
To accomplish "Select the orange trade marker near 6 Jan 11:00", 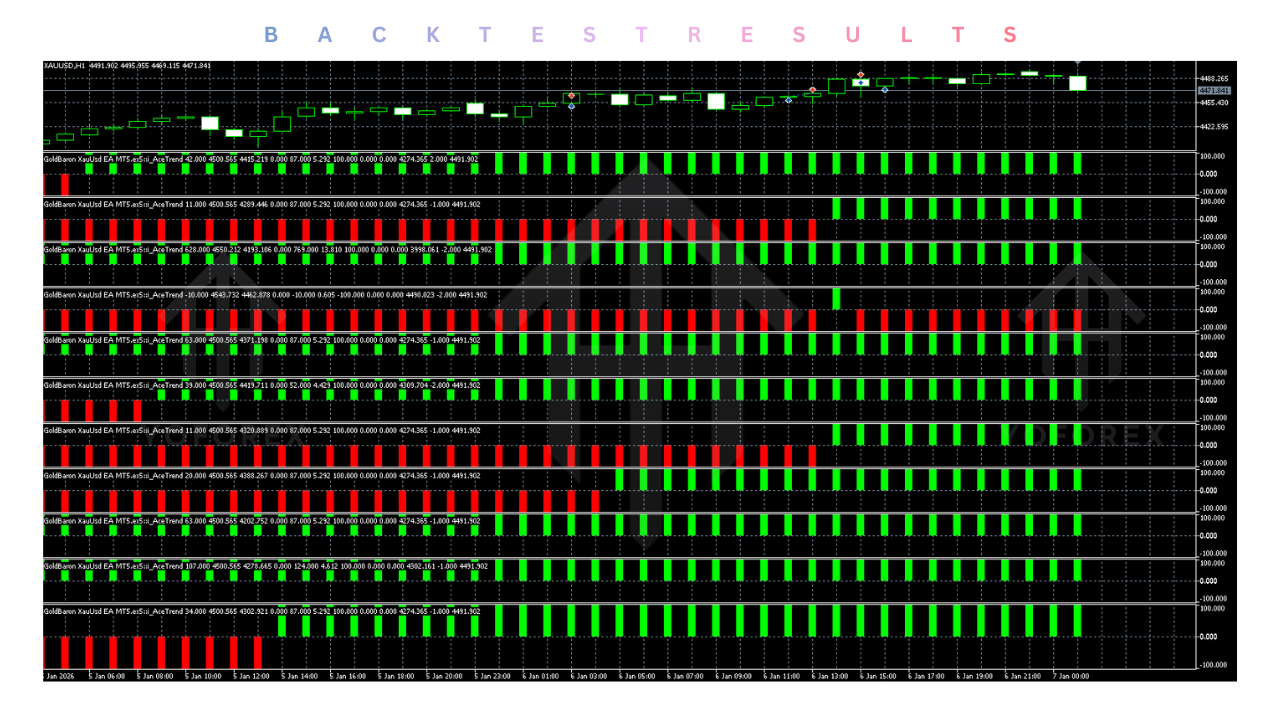I will 813,89.
